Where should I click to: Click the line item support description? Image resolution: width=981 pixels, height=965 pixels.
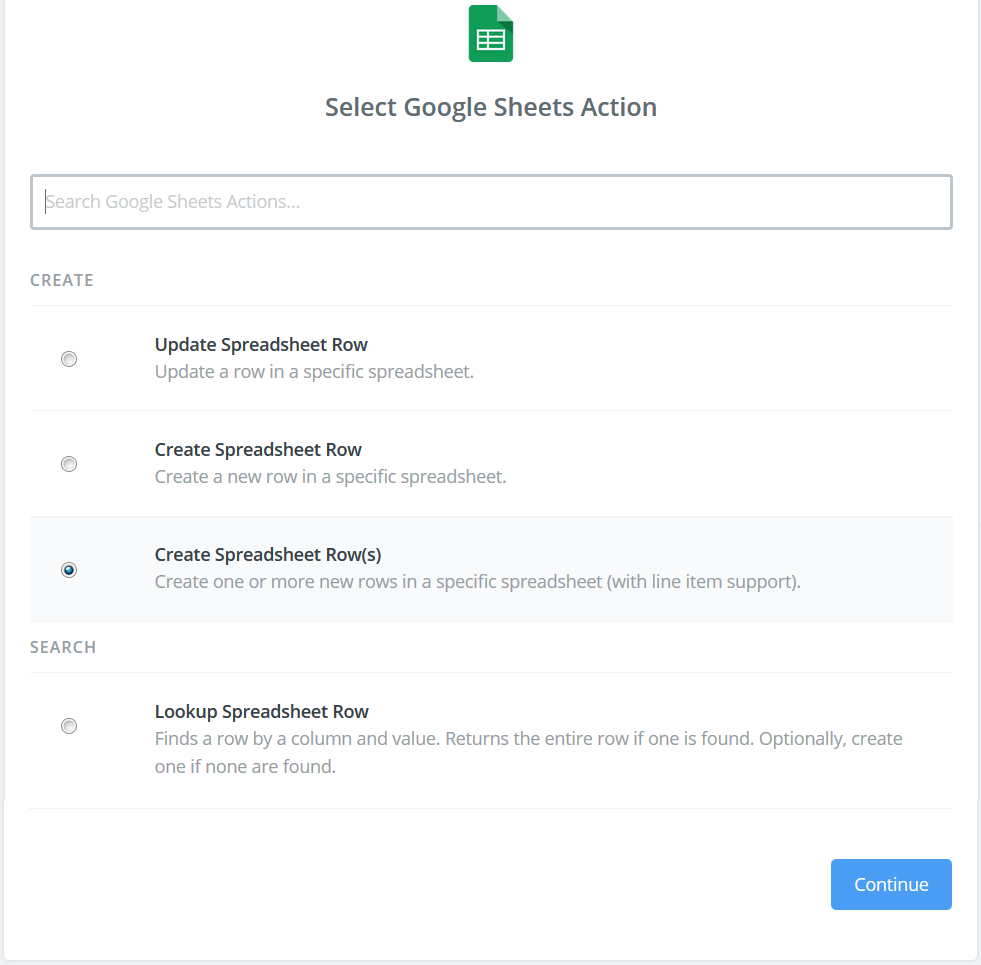click(478, 582)
